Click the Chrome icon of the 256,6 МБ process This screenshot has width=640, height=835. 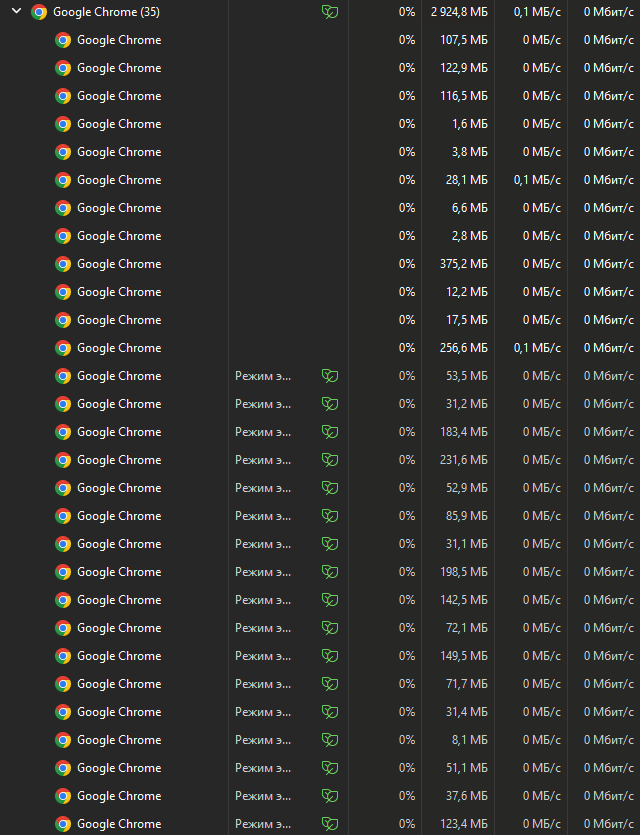click(x=63, y=348)
